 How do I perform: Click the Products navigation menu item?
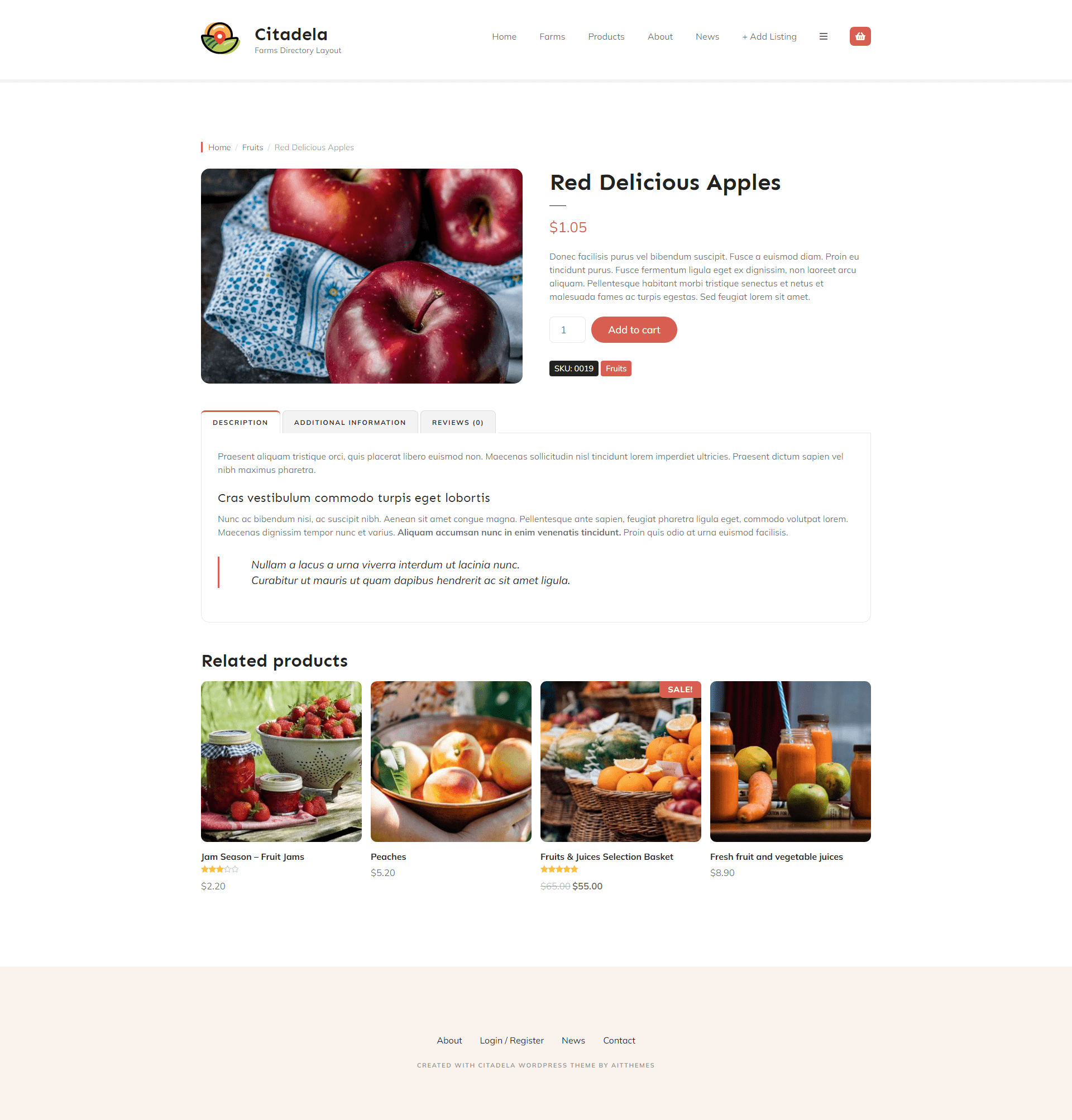[x=605, y=36]
